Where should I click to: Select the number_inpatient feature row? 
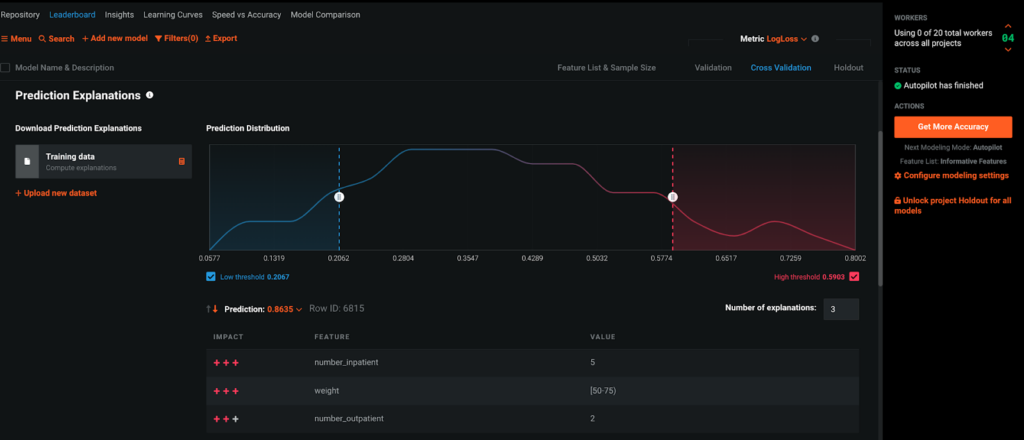point(532,362)
